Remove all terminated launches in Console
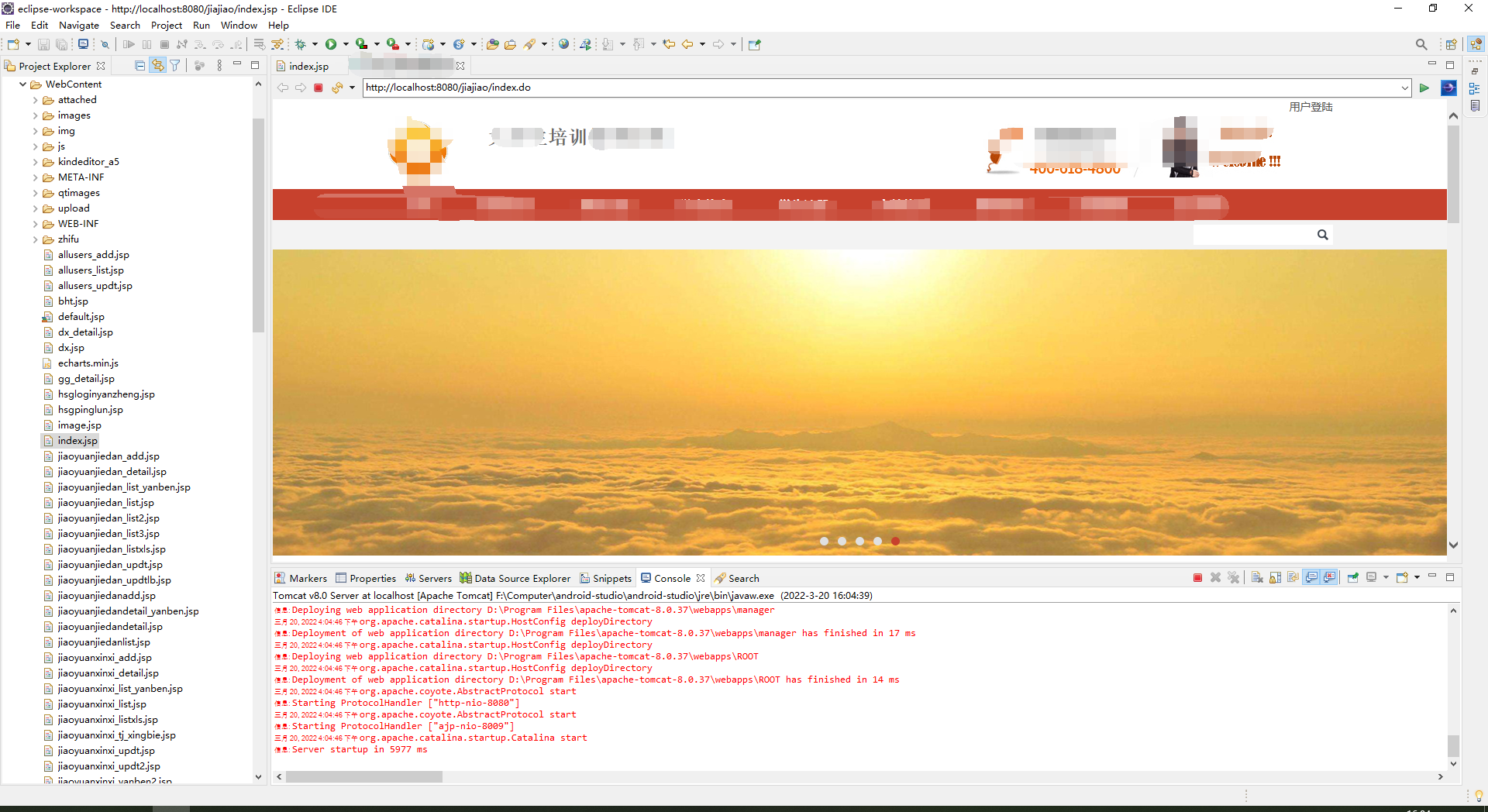 coord(1233,578)
